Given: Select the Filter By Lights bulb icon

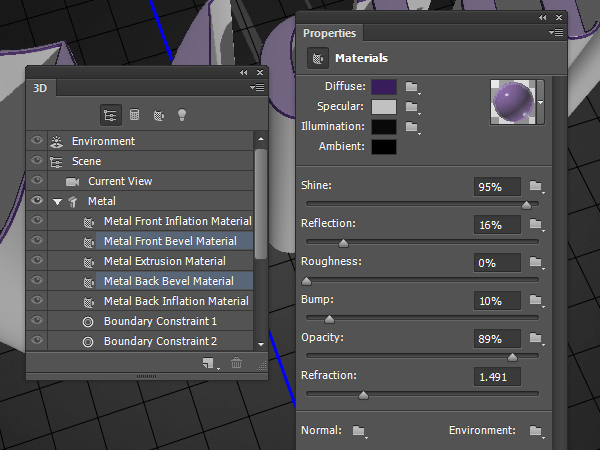Looking at the screenshot, I should (182, 115).
